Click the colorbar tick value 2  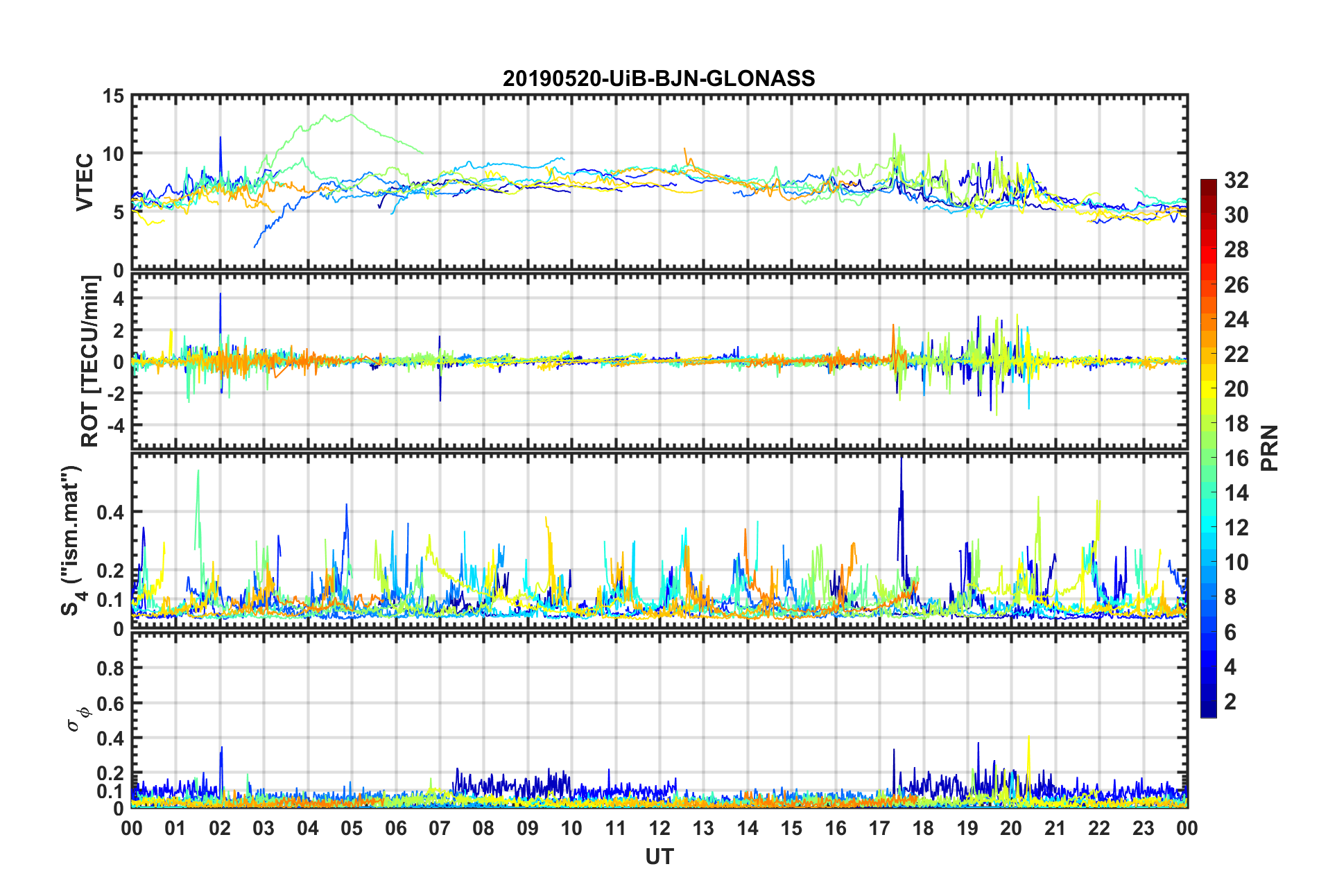click(1230, 702)
